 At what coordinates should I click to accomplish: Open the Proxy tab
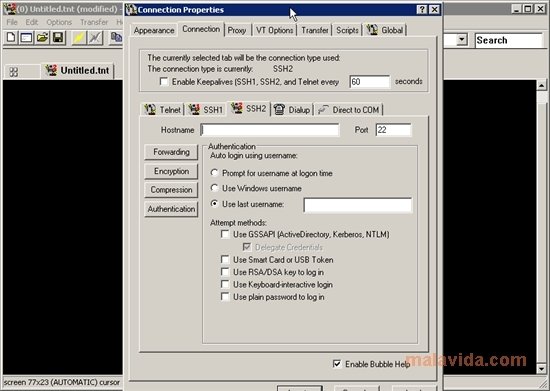click(237, 31)
